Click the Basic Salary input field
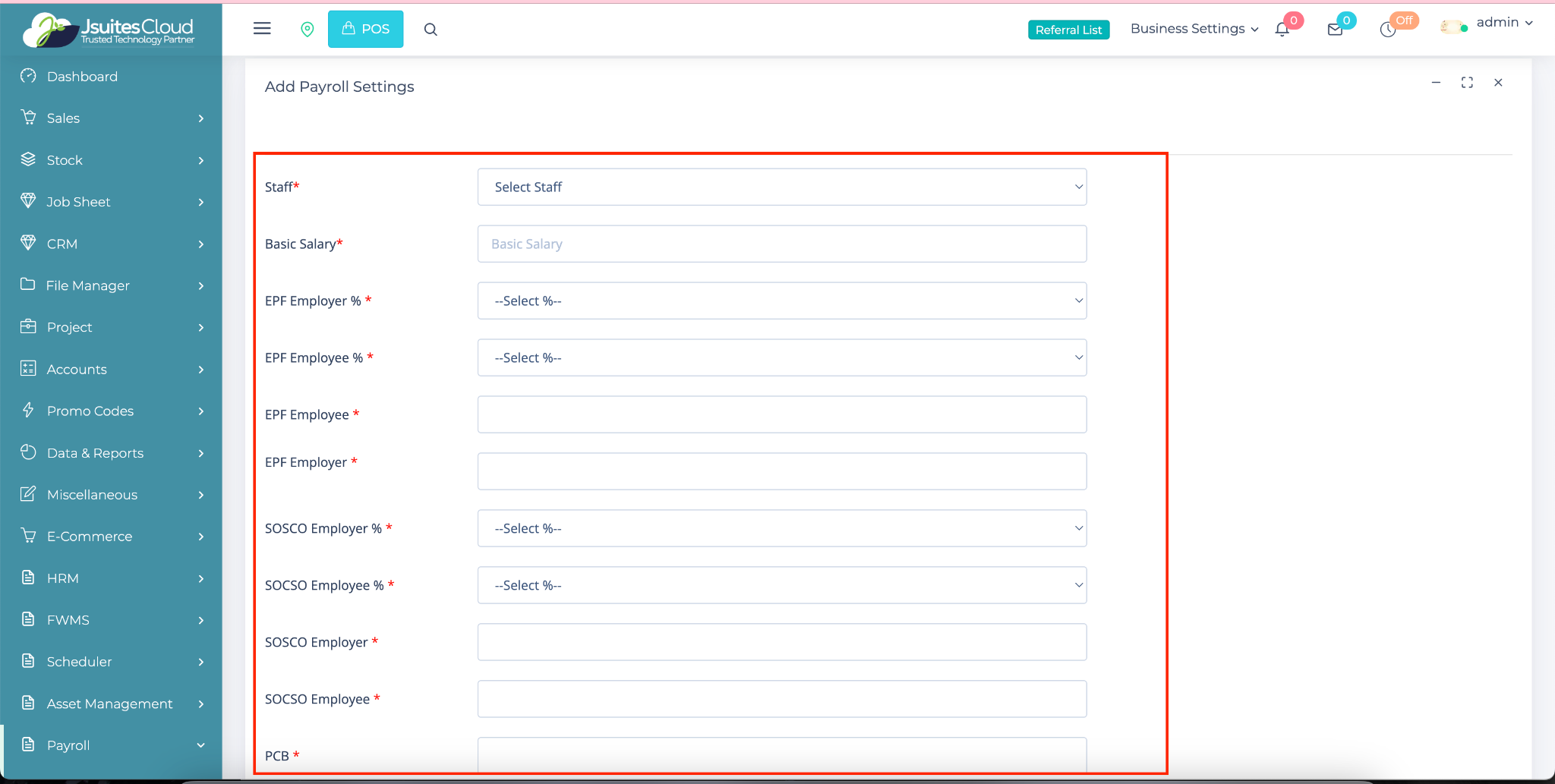 click(781, 244)
